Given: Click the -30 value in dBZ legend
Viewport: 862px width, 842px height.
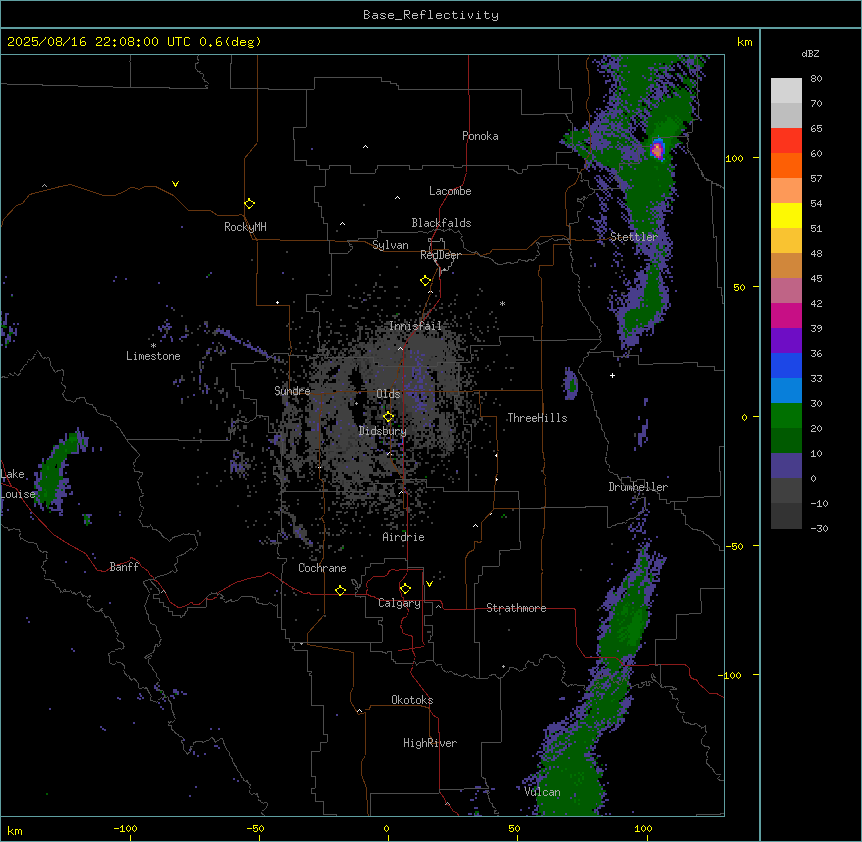Looking at the screenshot, I should tap(819, 529).
